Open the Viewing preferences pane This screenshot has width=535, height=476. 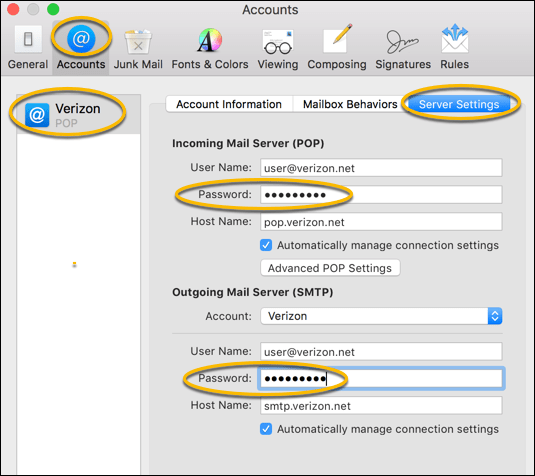pos(278,48)
